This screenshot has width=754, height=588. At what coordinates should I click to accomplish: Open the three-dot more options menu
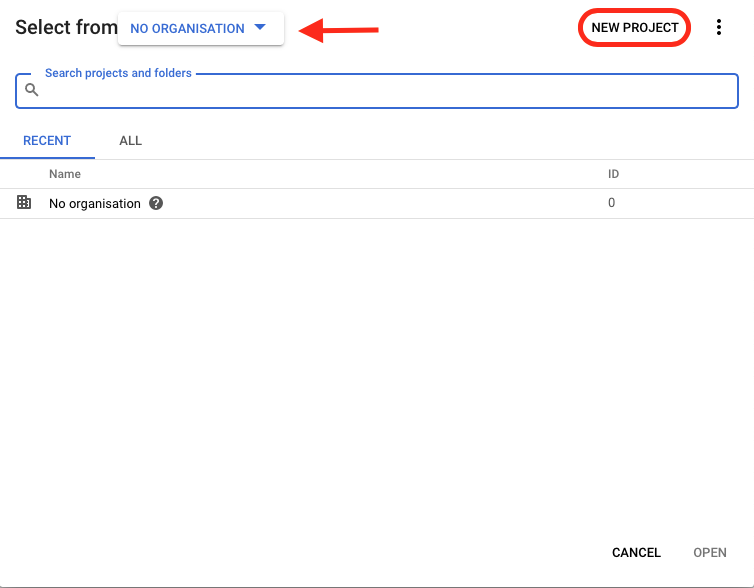[x=718, y=27]
